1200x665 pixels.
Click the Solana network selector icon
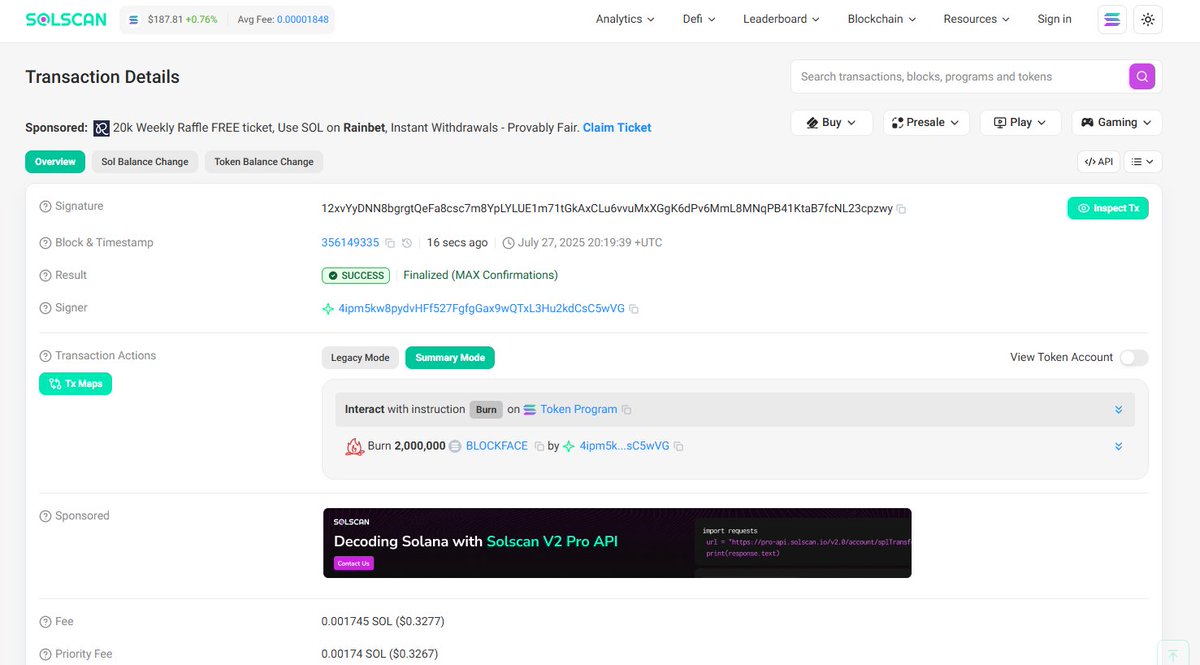point(1111,19)
